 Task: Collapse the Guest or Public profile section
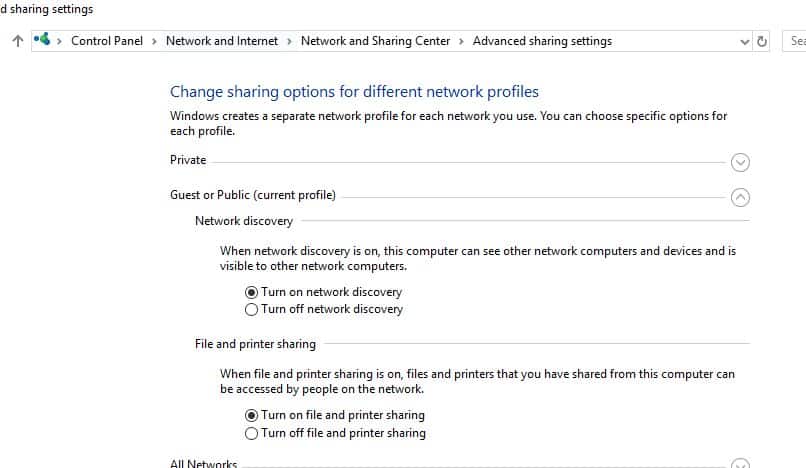click(740, 197)
